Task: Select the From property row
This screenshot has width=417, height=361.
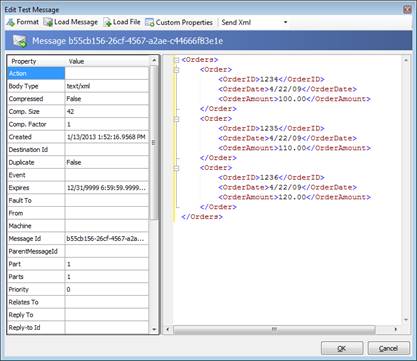Action: click(x=78, y=213)
